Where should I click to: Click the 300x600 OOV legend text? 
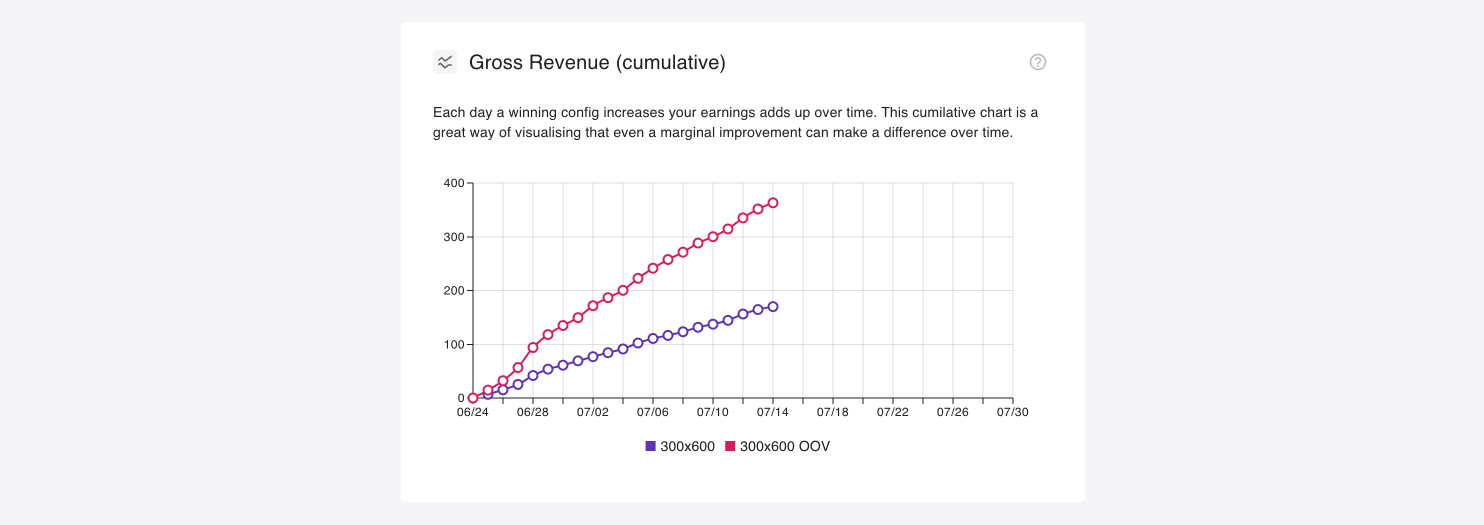[x=785, y=446]
